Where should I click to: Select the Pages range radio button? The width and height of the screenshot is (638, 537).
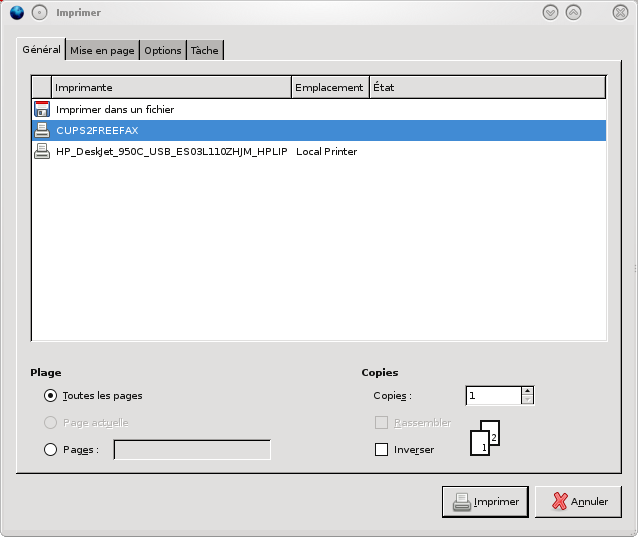(51, 450)
